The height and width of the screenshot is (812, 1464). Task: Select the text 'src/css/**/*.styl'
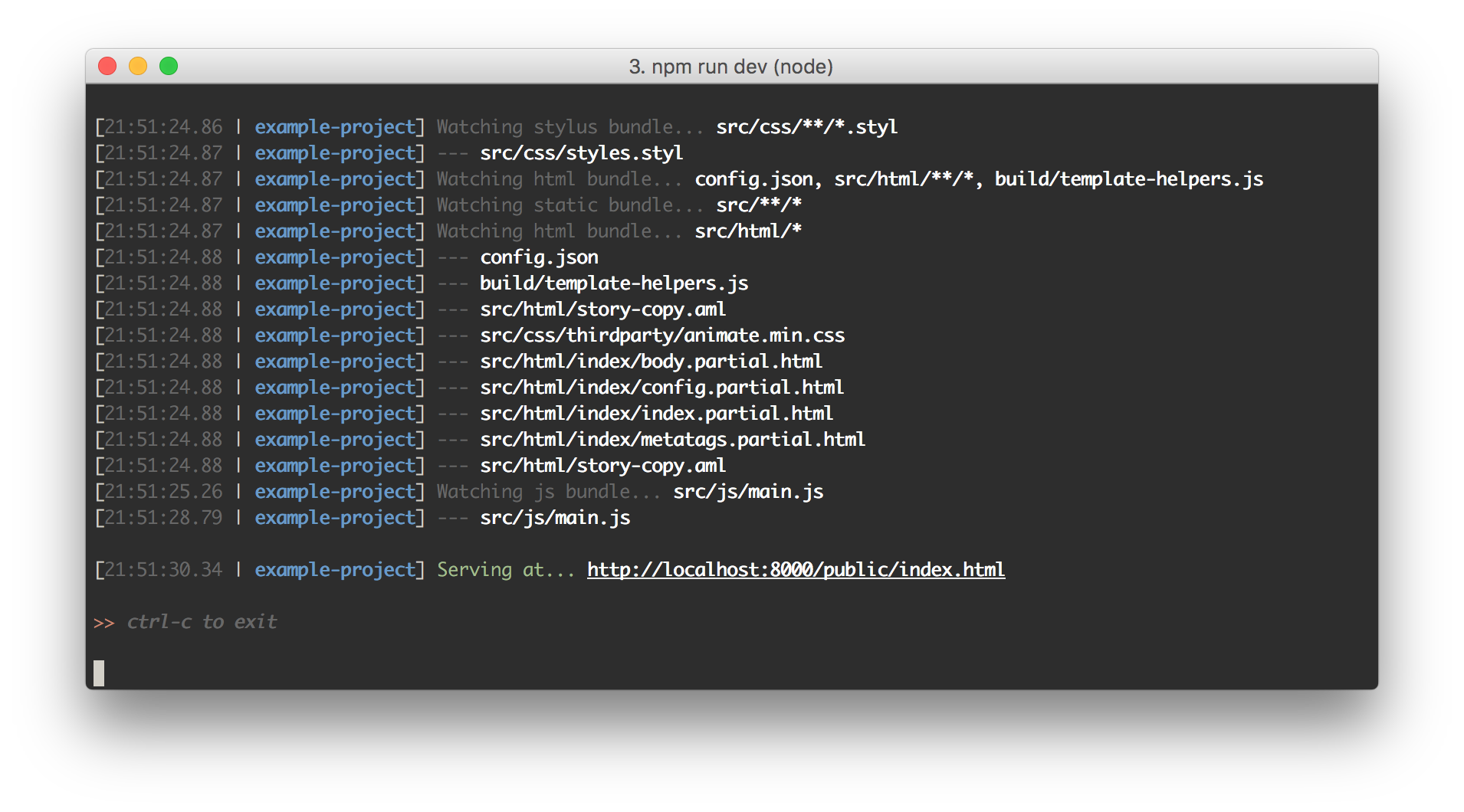[x=806, y=127]
